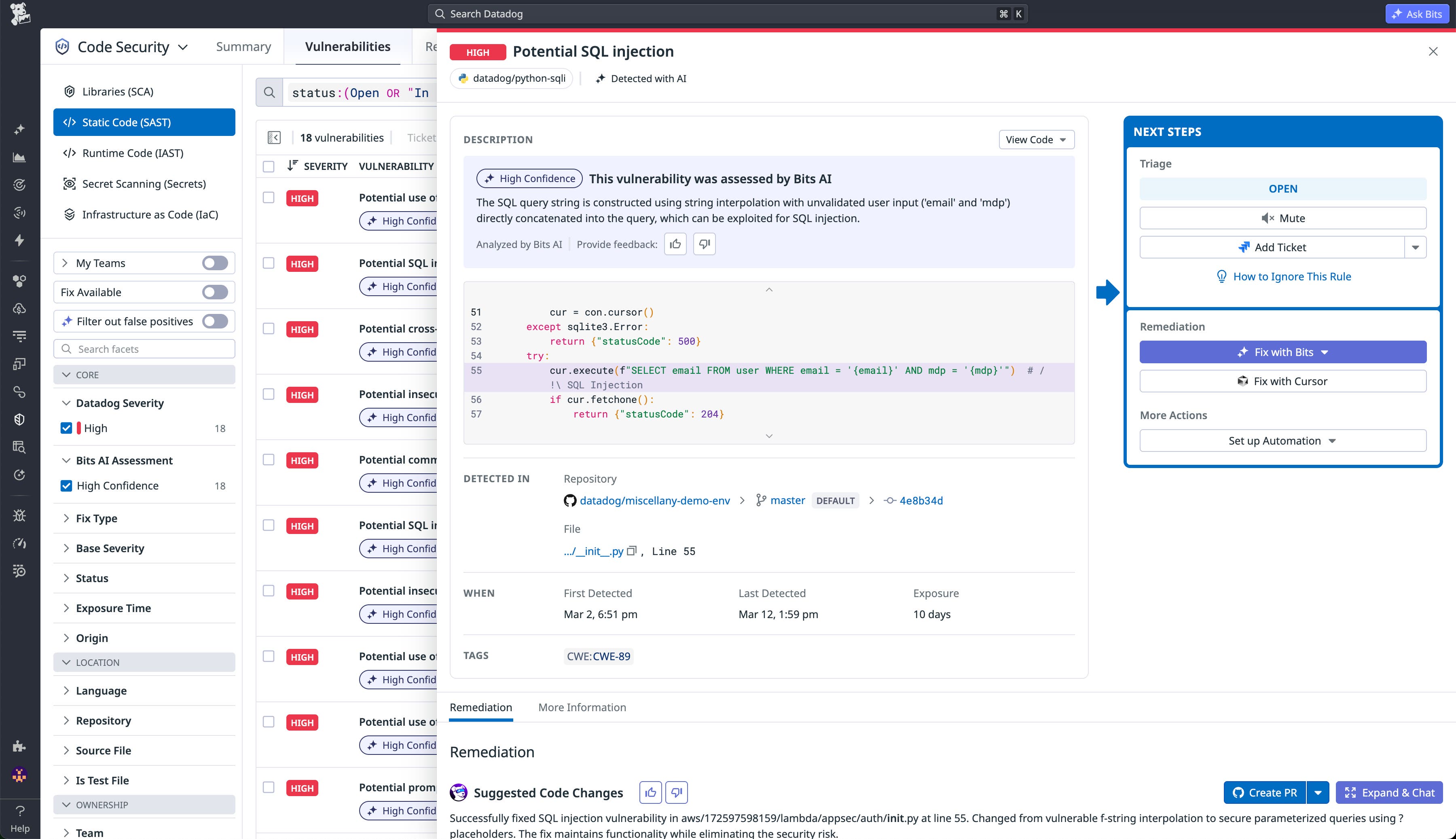Open the bug tracking icon in left sidebar
The height and width of the screenshot is (839, 1456).
coord(19,515)
